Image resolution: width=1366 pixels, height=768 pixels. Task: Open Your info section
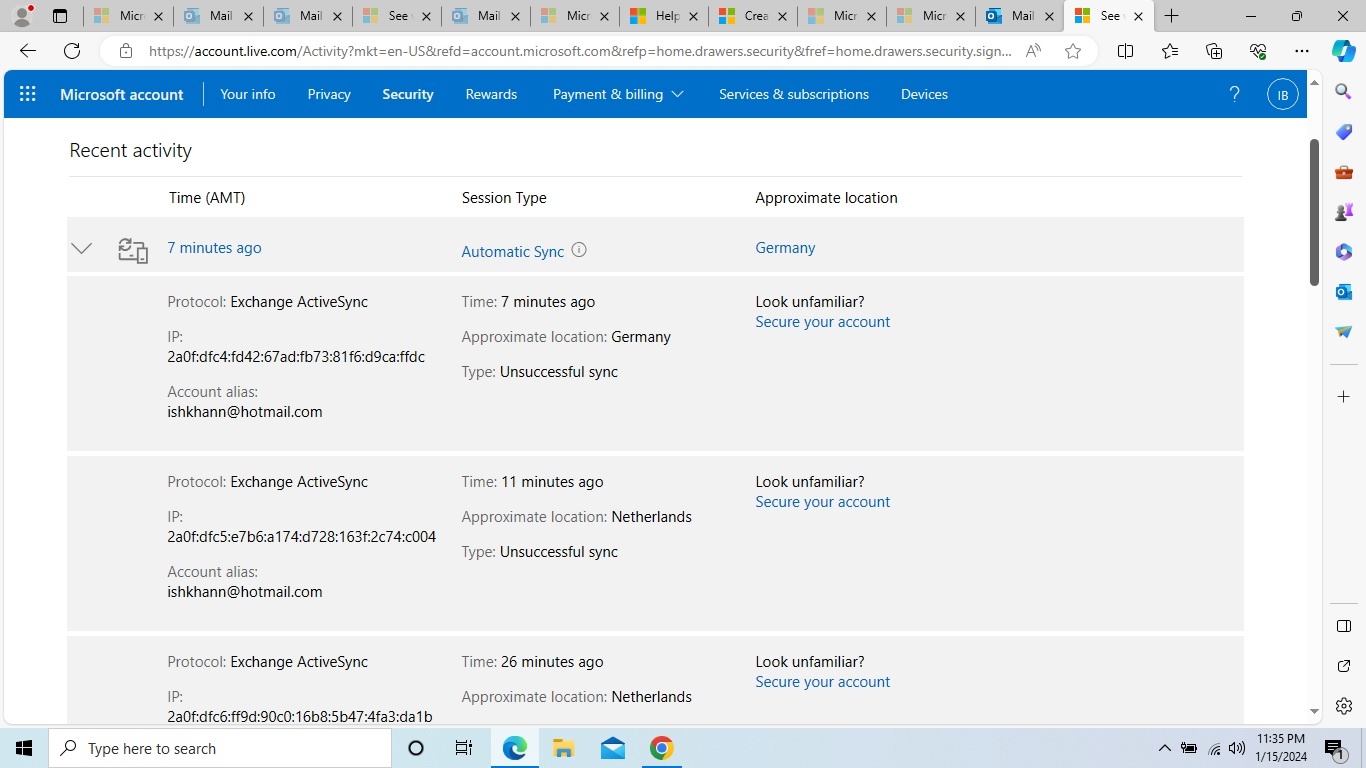pos(248,94)
